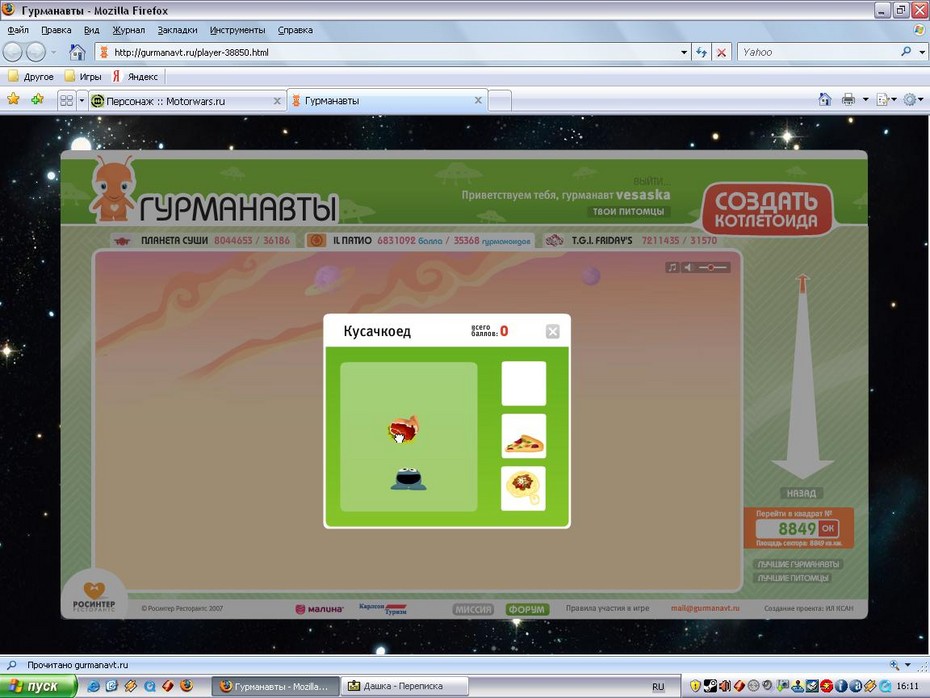This screenshot has width=930, height=698.
Task: Expand the print options dropdown arrow
Action: pyautogui.click(x=865, y=100)
